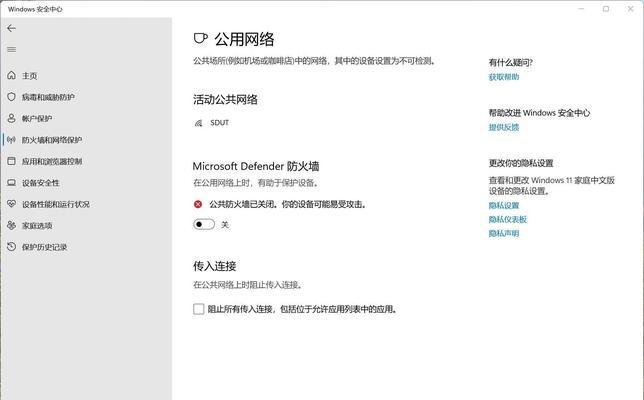Click the back arrow icon

tap(12, 28)
